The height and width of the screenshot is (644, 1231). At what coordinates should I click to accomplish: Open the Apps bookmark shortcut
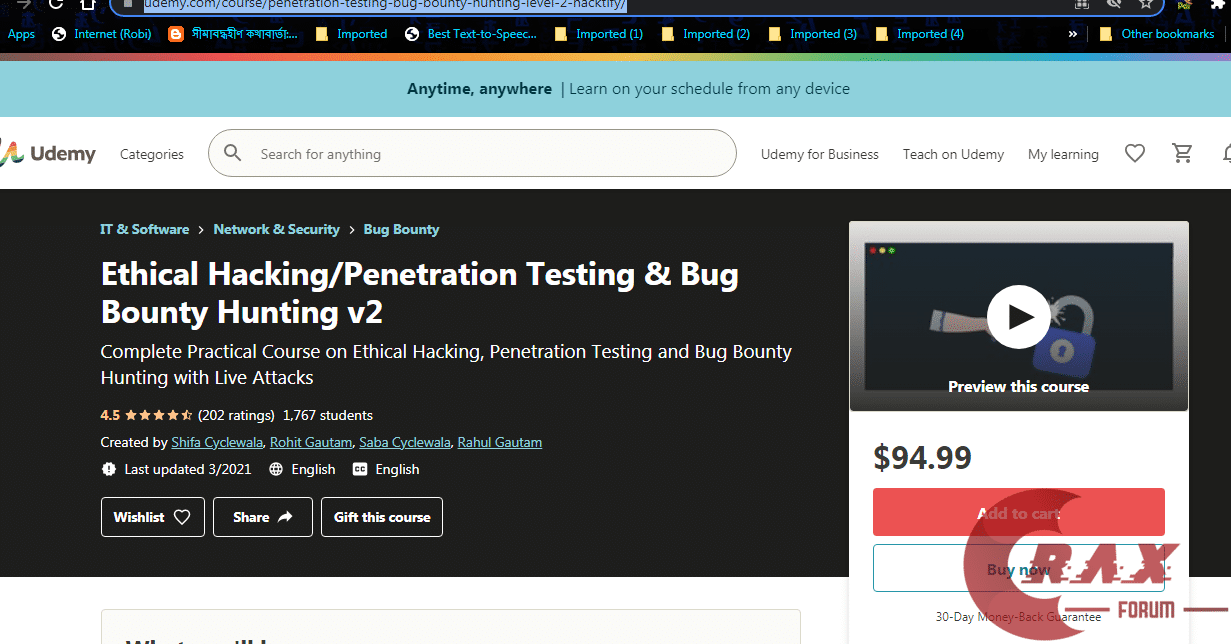click(x=21, y=34)
